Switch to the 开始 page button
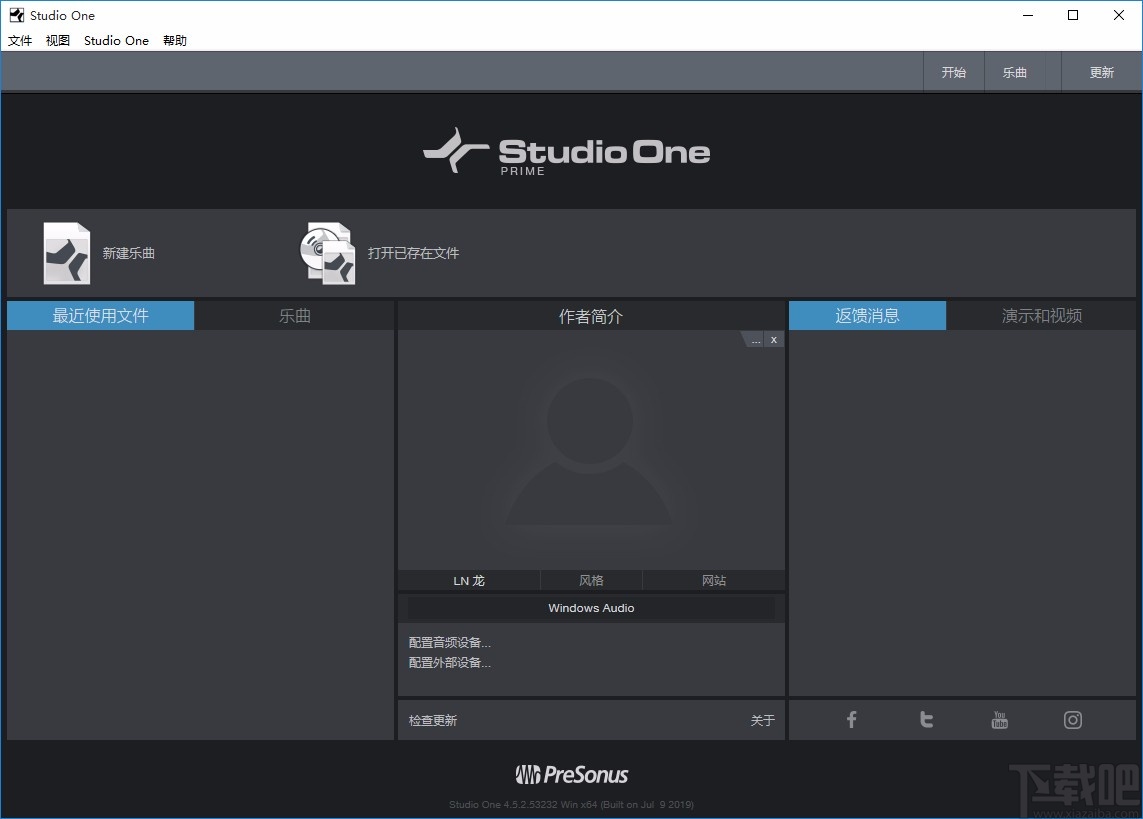 pyautogui.click(x=953, y=72)
